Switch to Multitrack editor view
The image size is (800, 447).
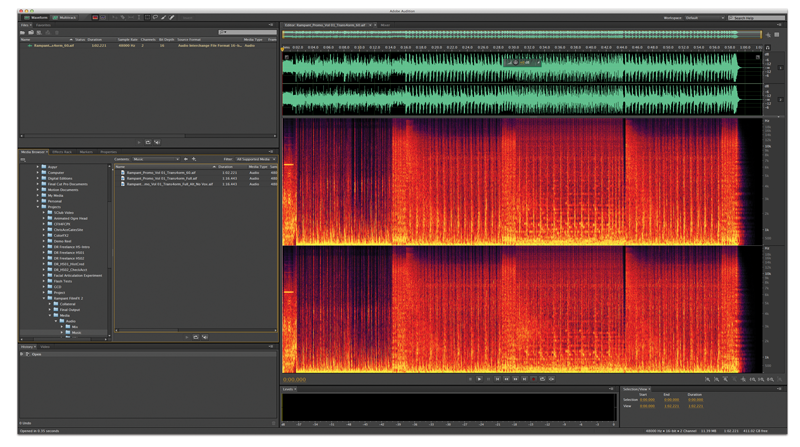[x=65, y=17]
